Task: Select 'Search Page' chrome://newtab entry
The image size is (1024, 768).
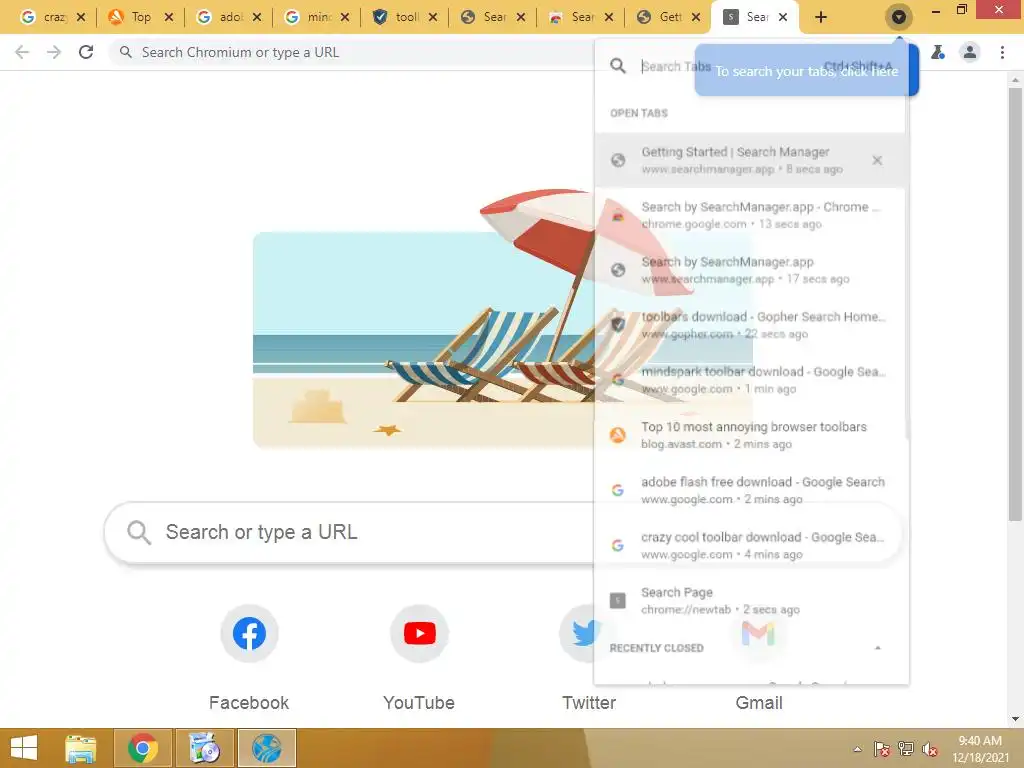Action: (x=750, y=600)
